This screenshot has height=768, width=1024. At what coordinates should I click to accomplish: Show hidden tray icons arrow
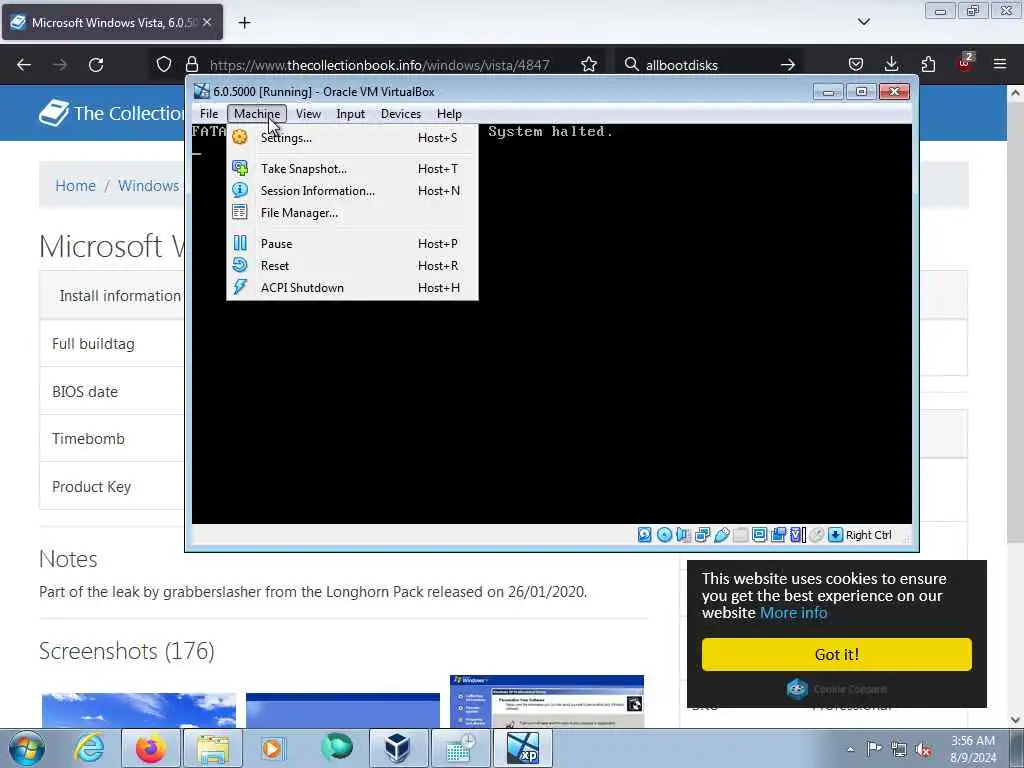(850, 749)
